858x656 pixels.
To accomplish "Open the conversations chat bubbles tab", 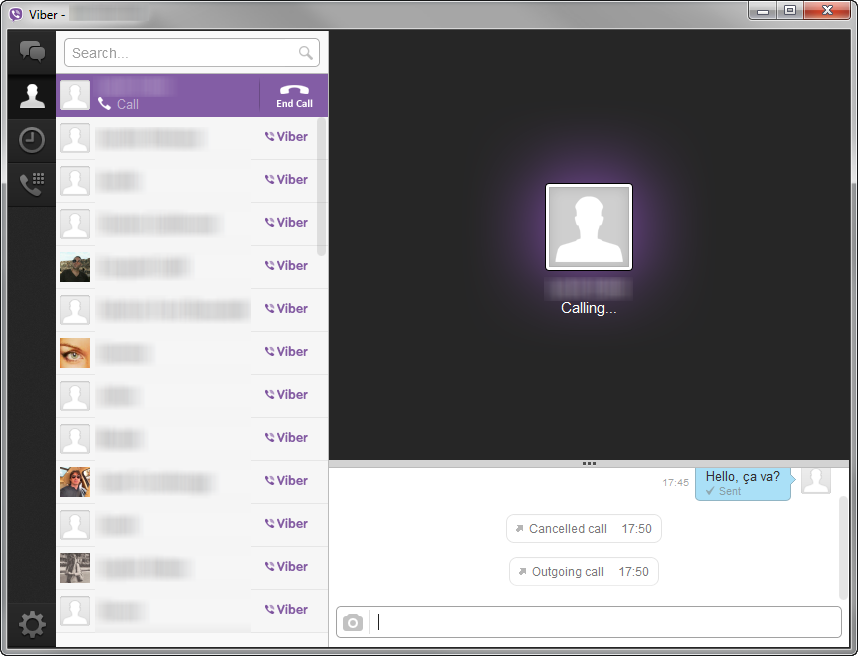I will click(32, 51).
